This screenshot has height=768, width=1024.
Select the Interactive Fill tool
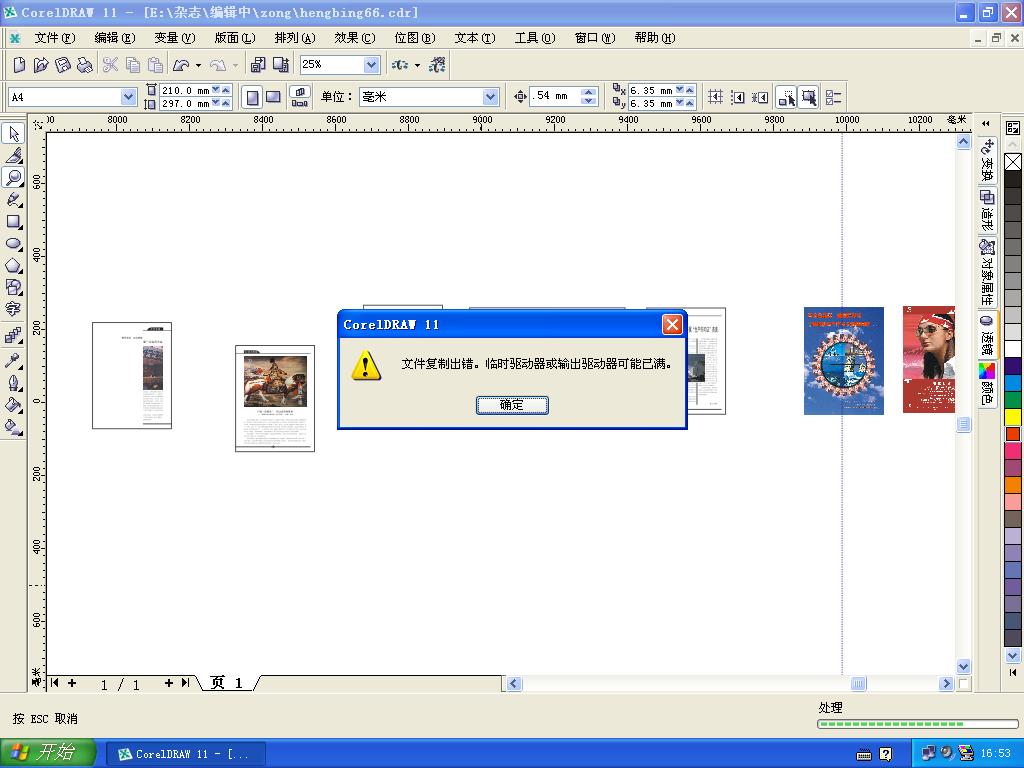(x=13, y=426)
